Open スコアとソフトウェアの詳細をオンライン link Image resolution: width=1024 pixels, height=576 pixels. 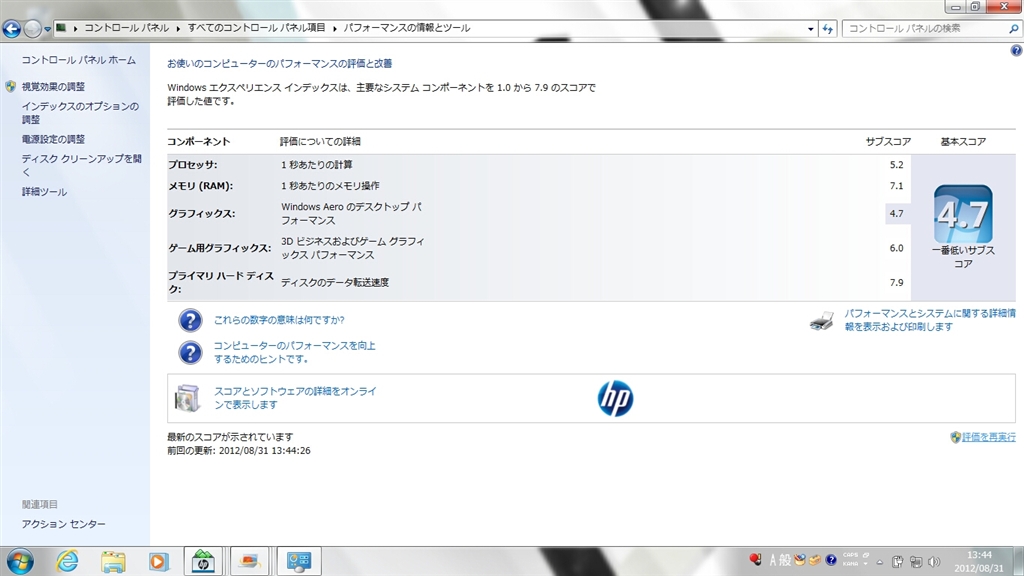click(x=295, y=398)
